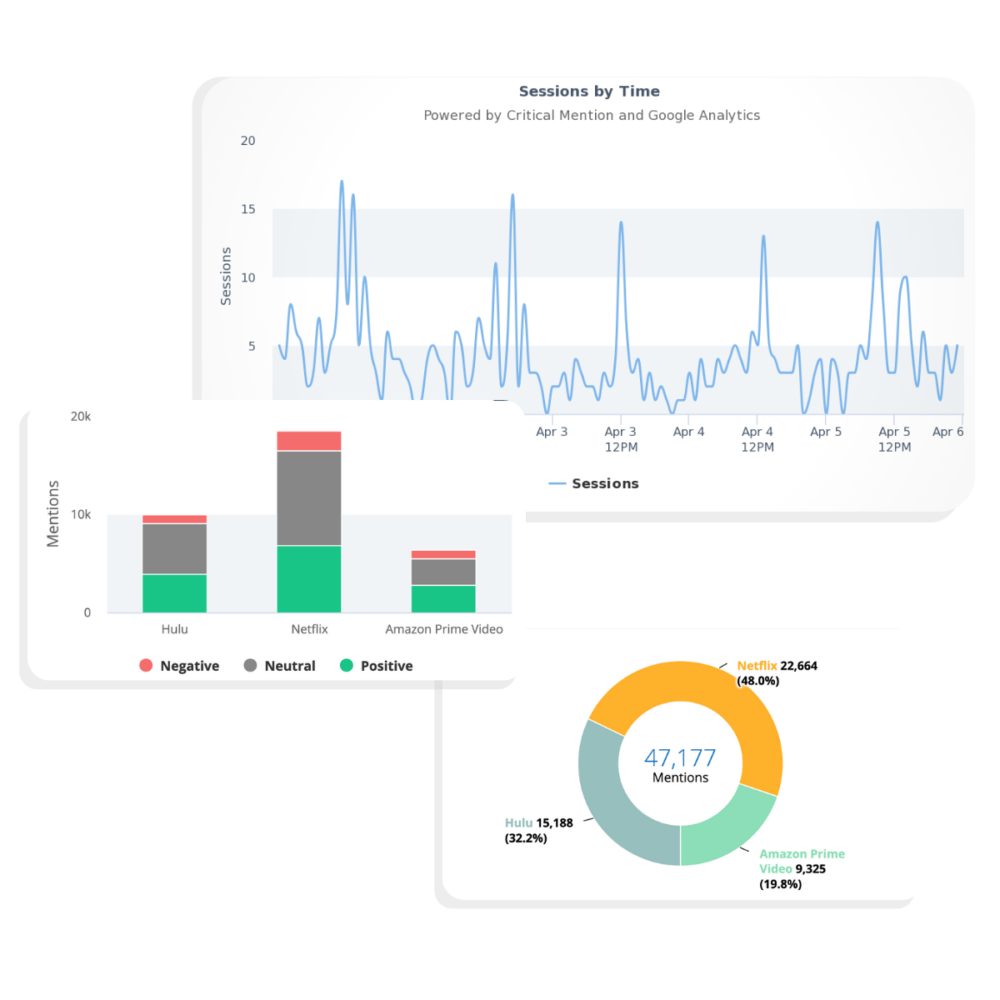This screenshot has width=1000, height=1000.
Task: Click the tallest Netflix stacked bar
Action: [x=308, y=520]
